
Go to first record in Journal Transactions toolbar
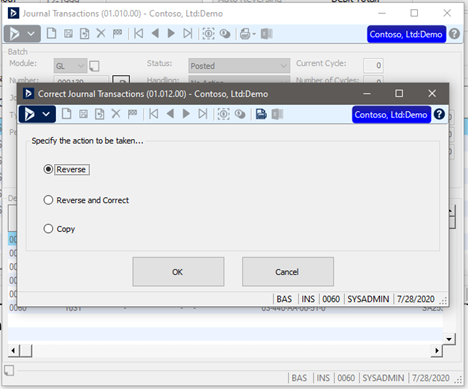point(139,34)
